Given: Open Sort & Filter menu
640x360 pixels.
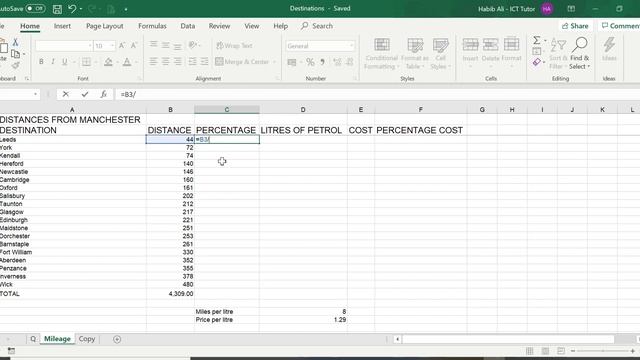Looking at the screenshot, I should pos(558,53).
